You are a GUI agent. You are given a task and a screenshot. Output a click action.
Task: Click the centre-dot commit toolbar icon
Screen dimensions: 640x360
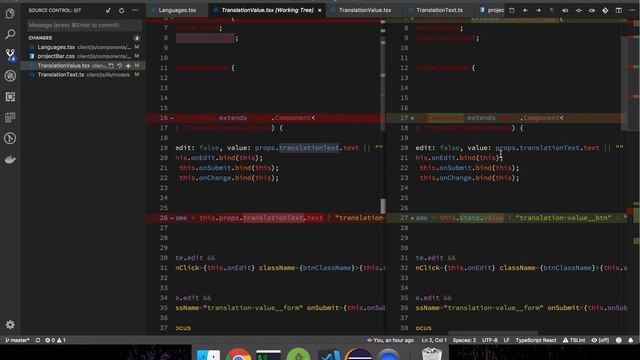tap(578, 10)
